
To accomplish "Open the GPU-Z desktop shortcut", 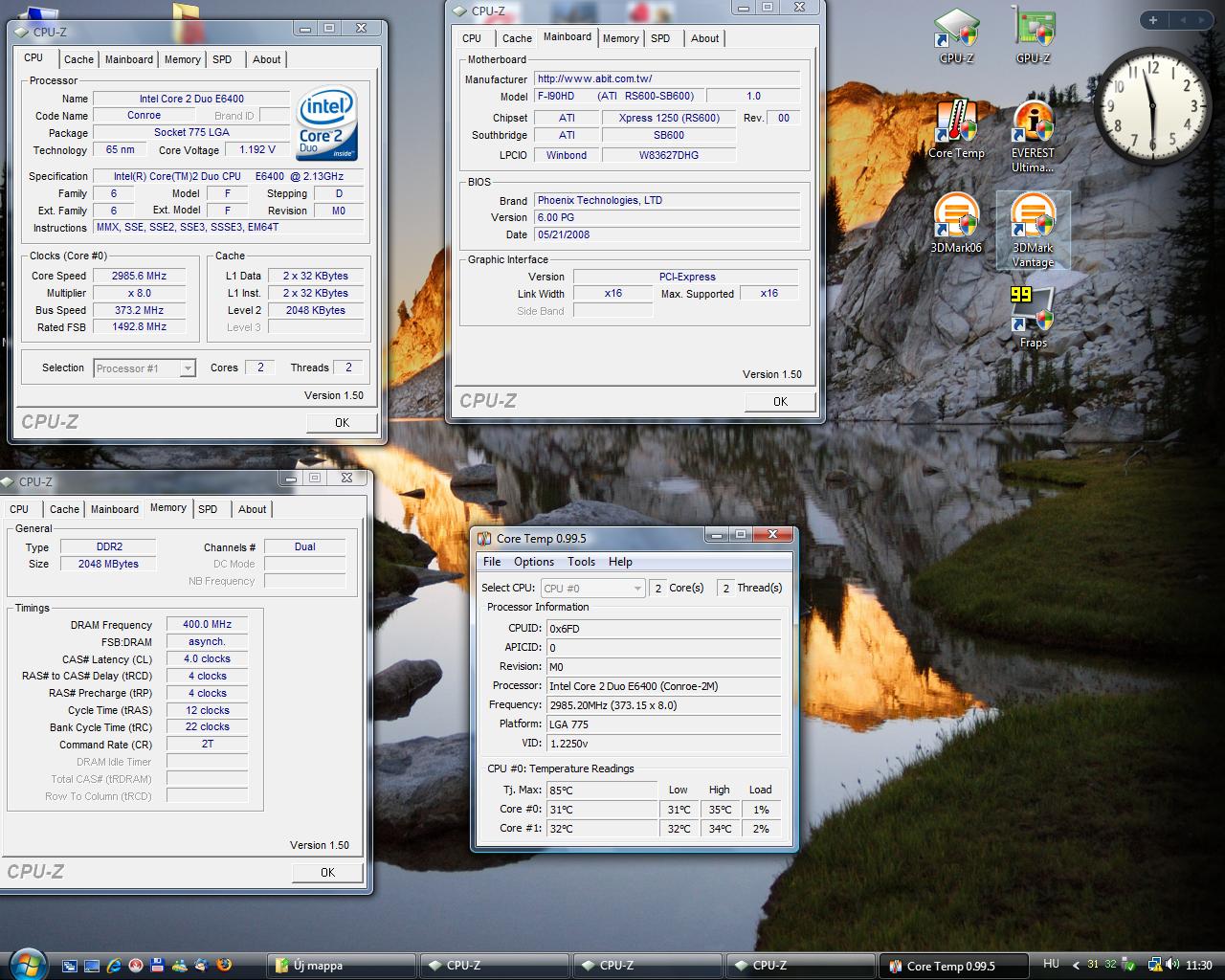I will (x=1034, y=35).
